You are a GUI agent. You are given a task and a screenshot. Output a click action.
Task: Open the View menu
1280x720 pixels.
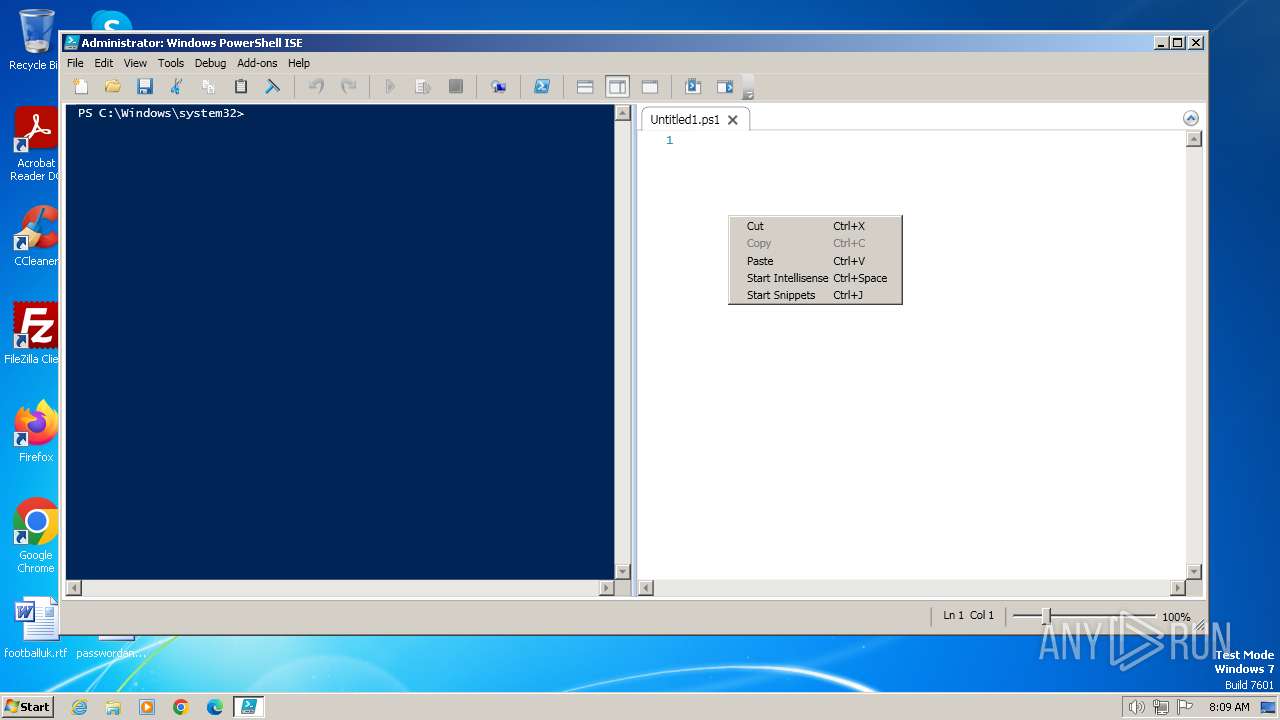pyautogui.click(x=135, y=63)
